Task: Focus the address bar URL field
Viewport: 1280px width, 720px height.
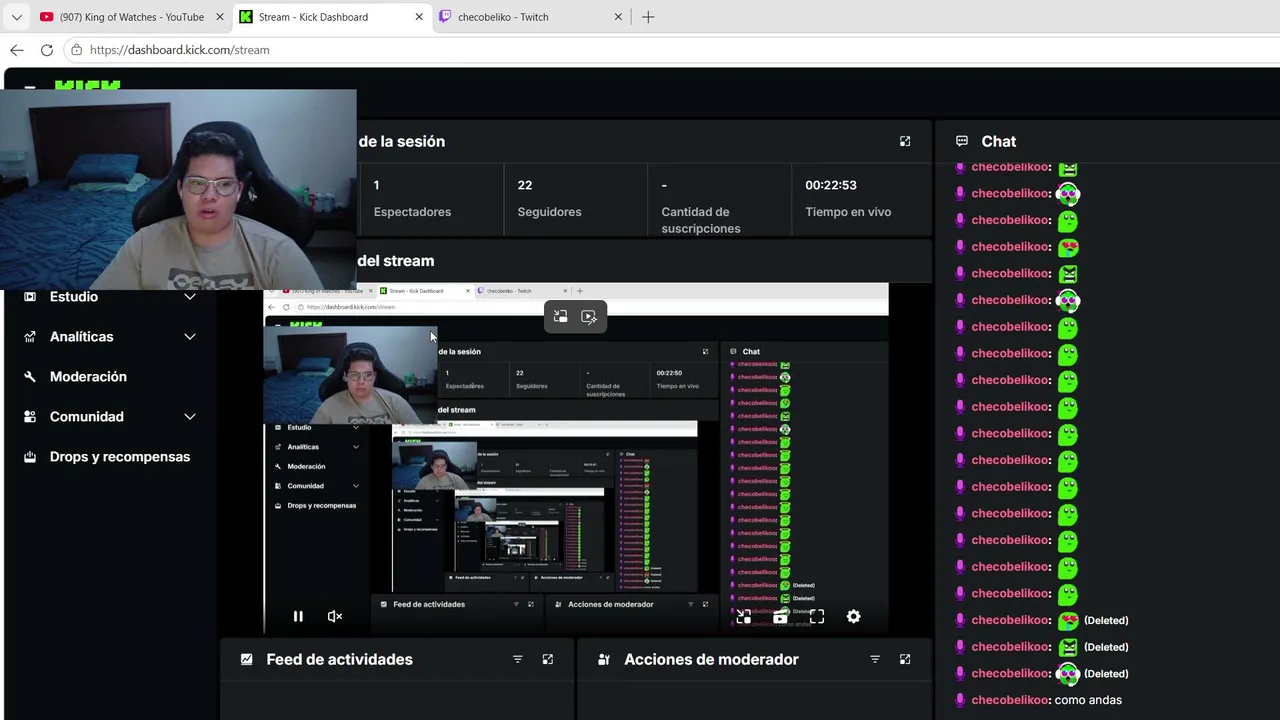Action: pos(670,50)
